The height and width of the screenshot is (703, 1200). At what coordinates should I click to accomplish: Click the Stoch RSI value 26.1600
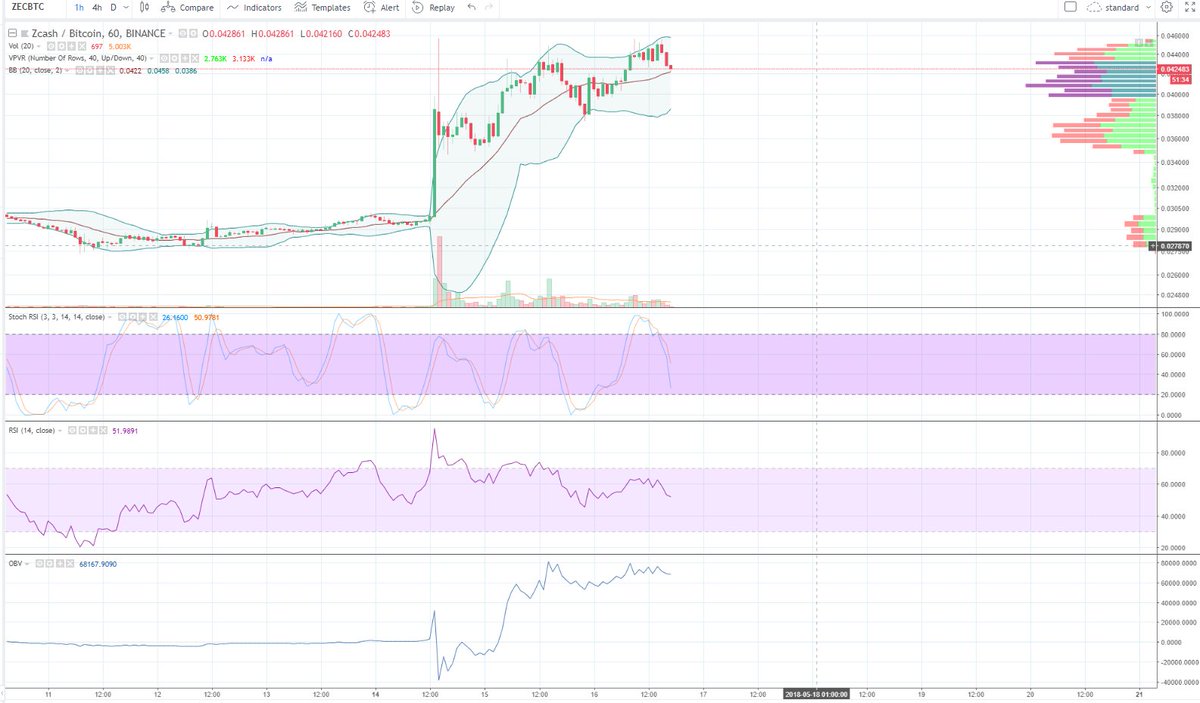pyautogui.click(x=175, y=317)
